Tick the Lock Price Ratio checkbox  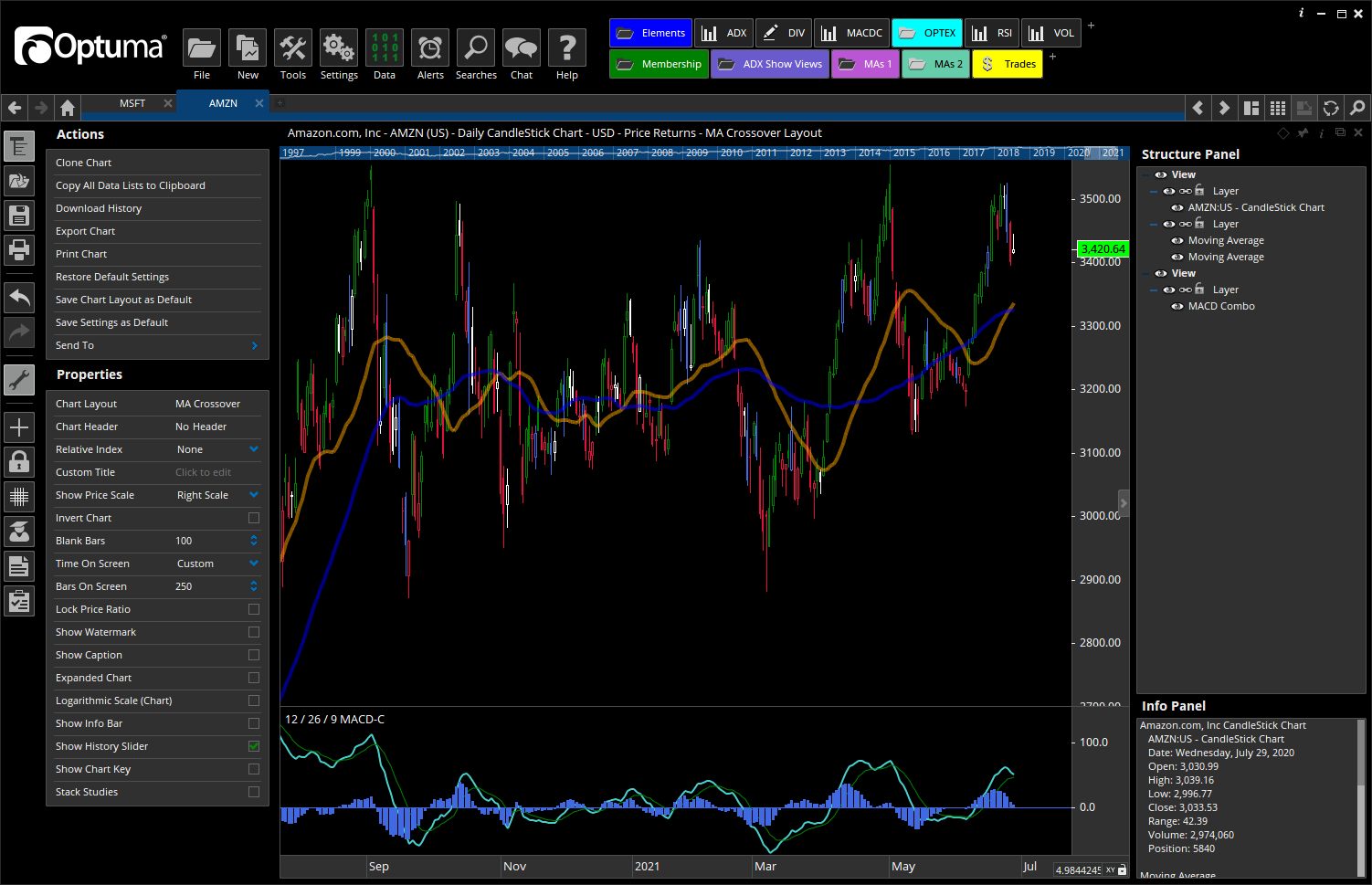[x=254, y=609]
